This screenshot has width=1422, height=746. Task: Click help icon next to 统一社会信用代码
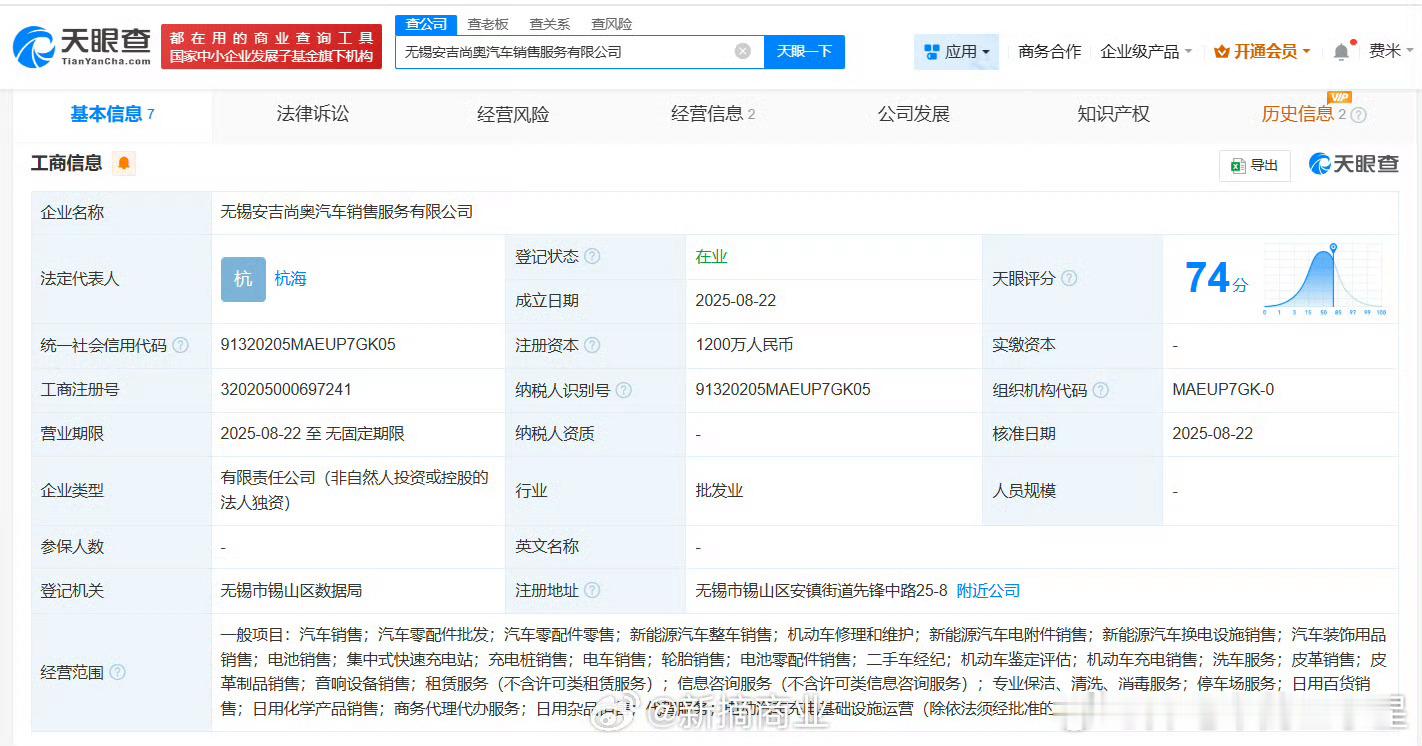coord(180,345)
